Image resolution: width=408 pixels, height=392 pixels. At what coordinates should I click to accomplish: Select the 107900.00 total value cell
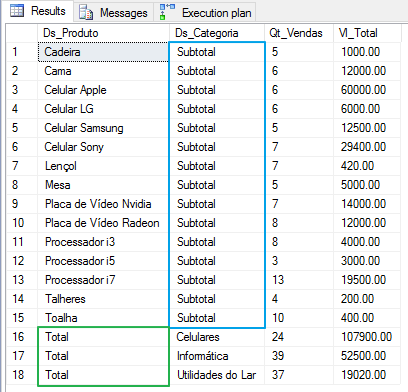(367, 337)
